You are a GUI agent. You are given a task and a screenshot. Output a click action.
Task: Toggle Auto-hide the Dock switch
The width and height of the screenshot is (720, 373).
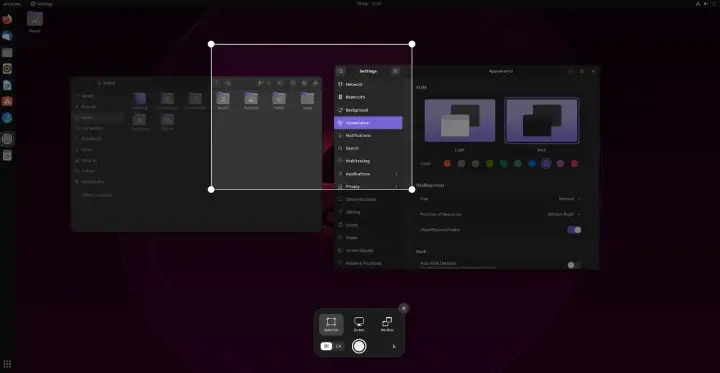pos(574,265)
